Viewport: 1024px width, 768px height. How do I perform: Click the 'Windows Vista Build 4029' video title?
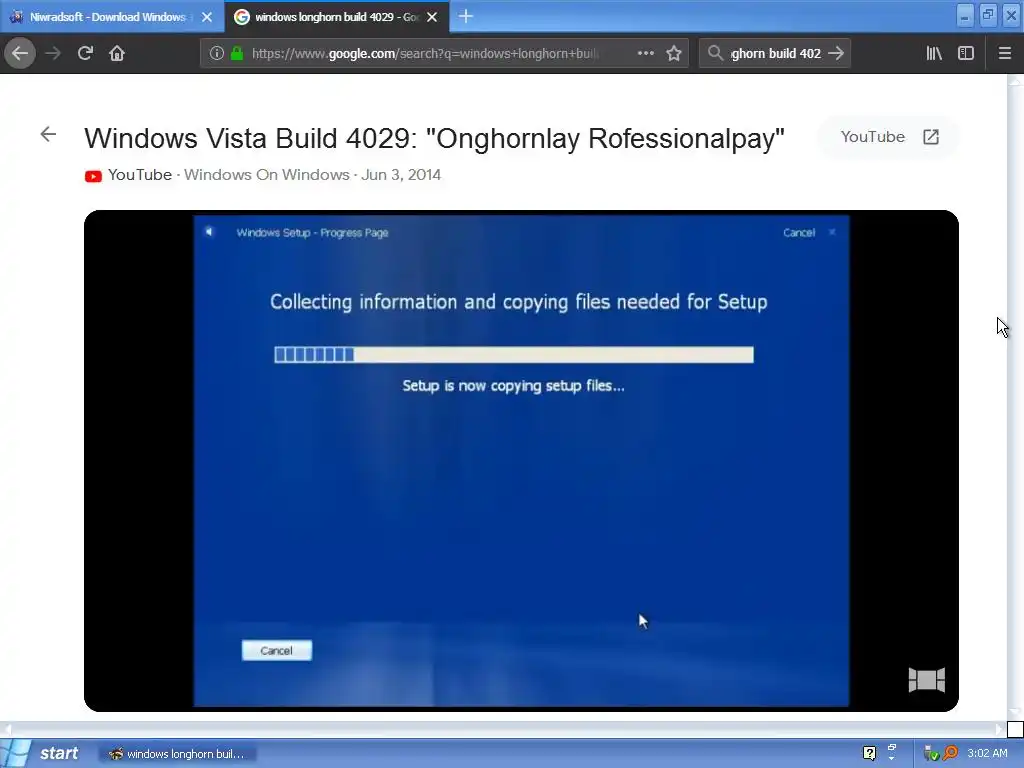tap(434, 138)
